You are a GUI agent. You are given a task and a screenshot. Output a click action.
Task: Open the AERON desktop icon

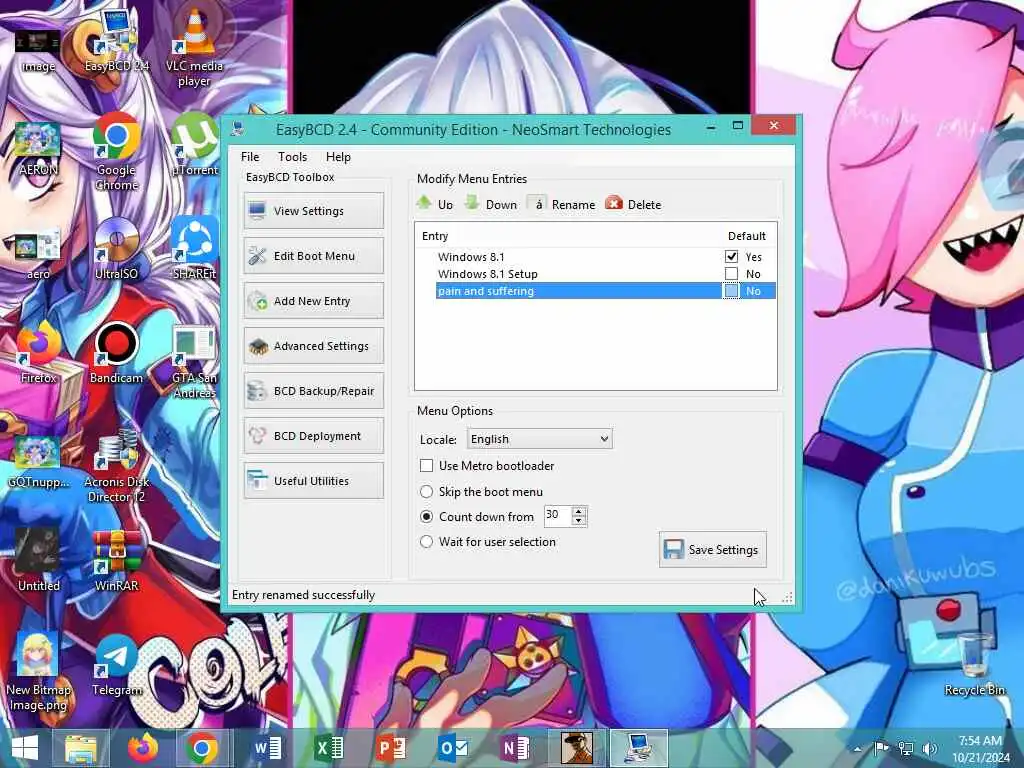pos(38,149)
